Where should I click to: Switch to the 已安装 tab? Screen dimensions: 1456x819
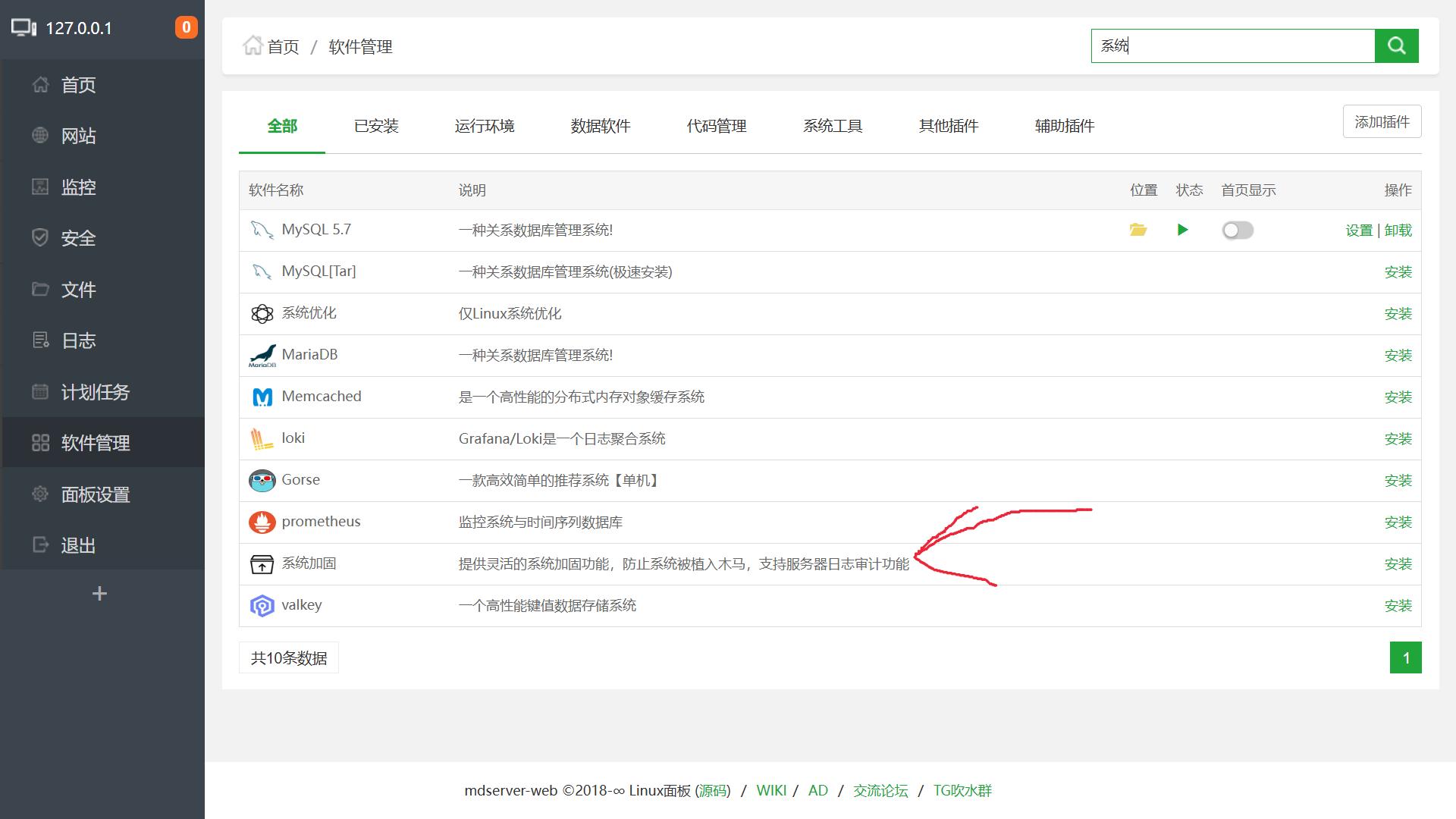click(376, 126)
